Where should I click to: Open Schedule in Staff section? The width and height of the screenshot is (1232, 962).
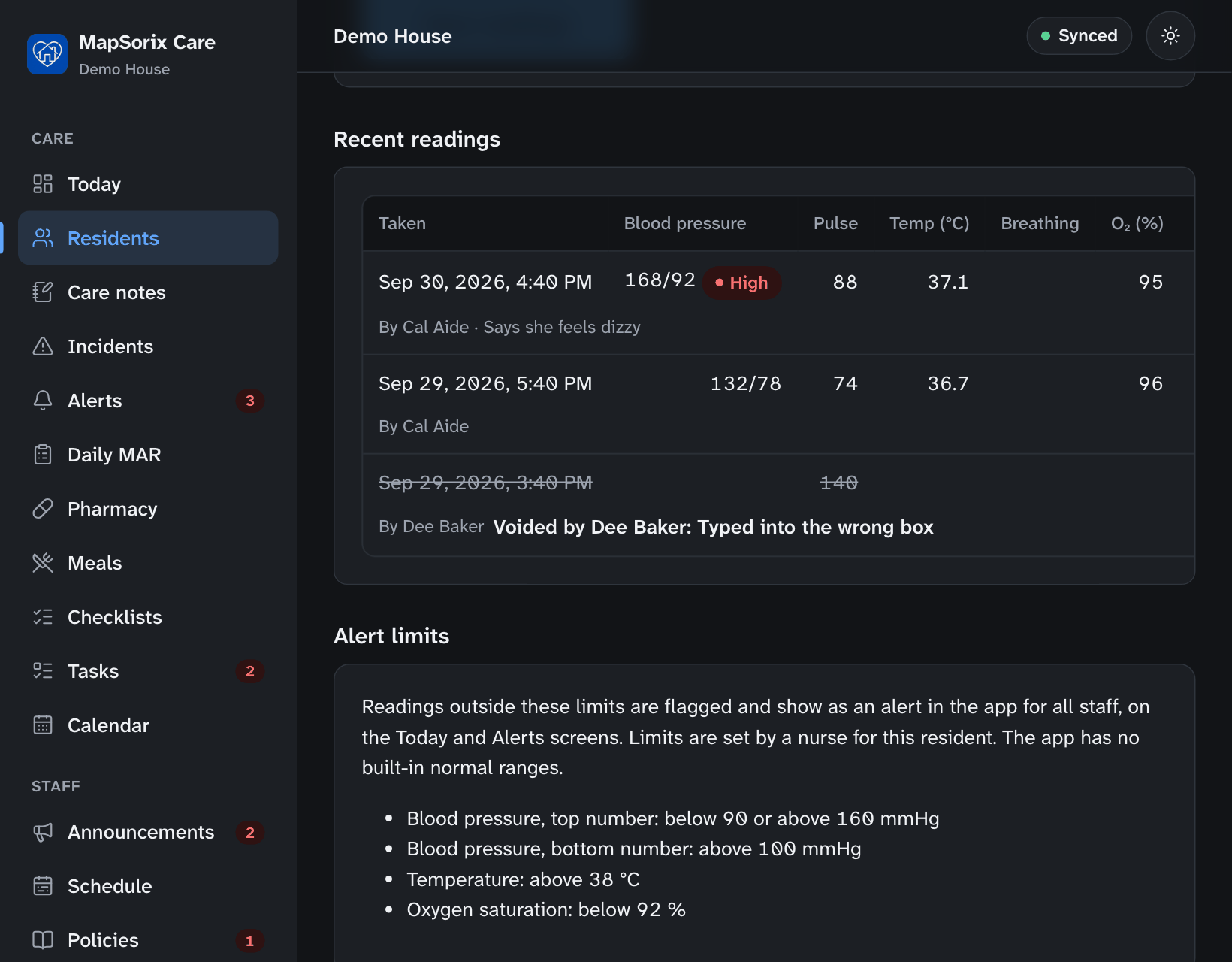[x=148, y=886]
